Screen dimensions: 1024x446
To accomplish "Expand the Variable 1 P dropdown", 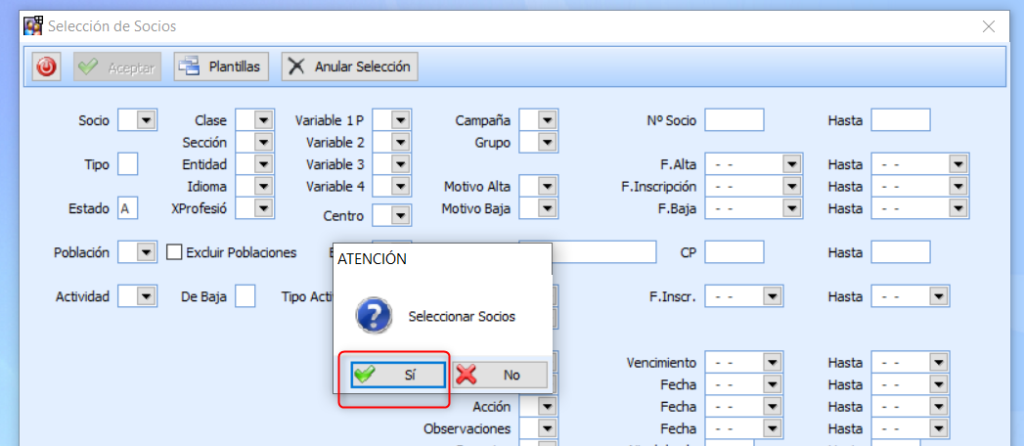I will pos(399,120).
